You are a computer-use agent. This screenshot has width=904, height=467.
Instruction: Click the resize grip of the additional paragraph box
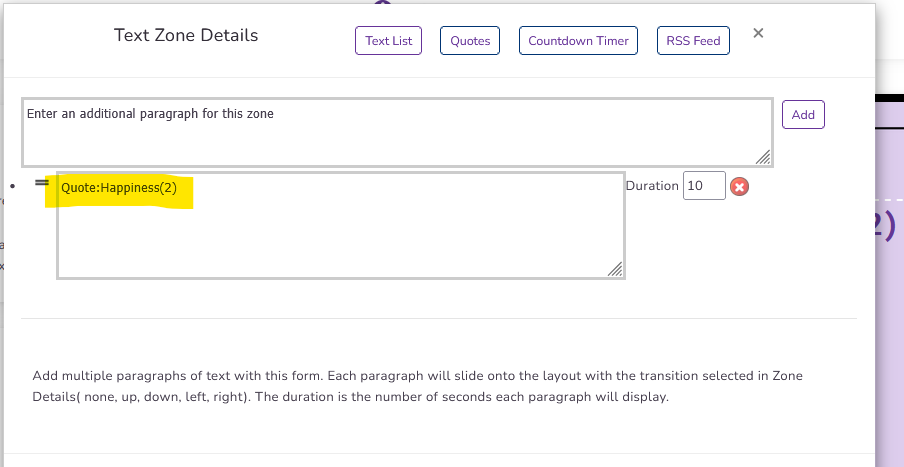click(x=763, y=157)
